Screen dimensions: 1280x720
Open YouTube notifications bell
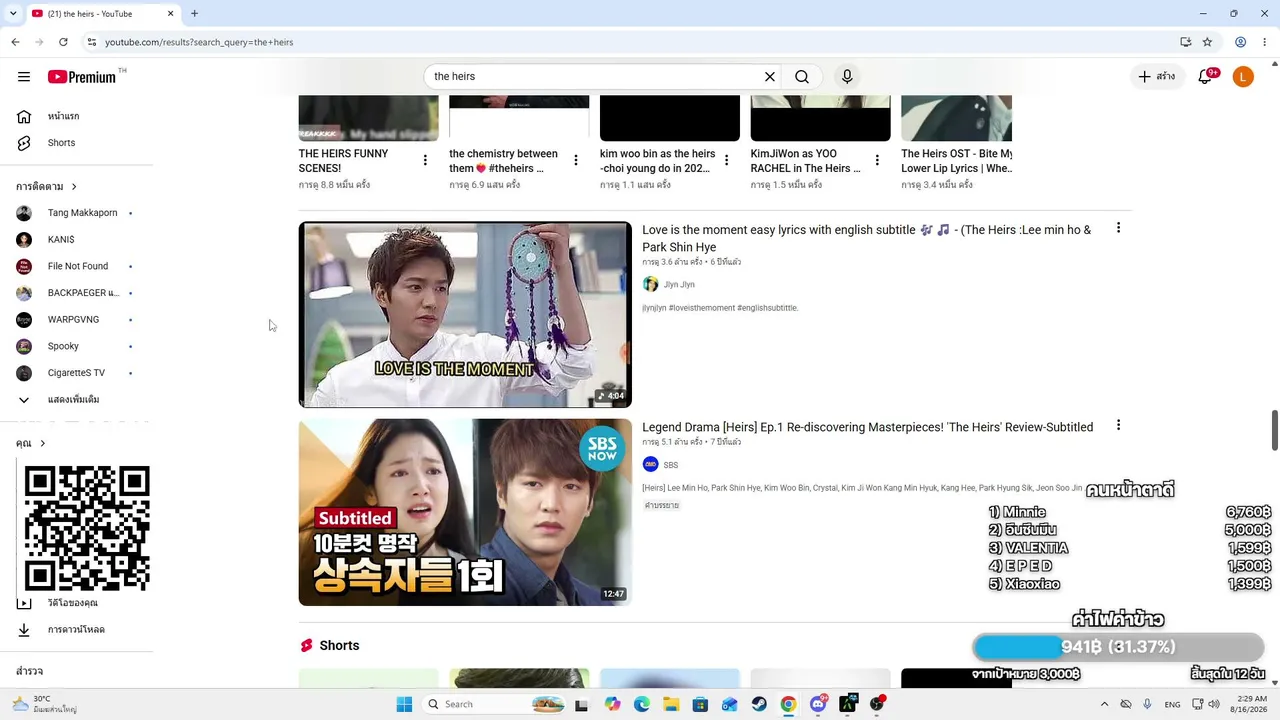pos(1207,77)
